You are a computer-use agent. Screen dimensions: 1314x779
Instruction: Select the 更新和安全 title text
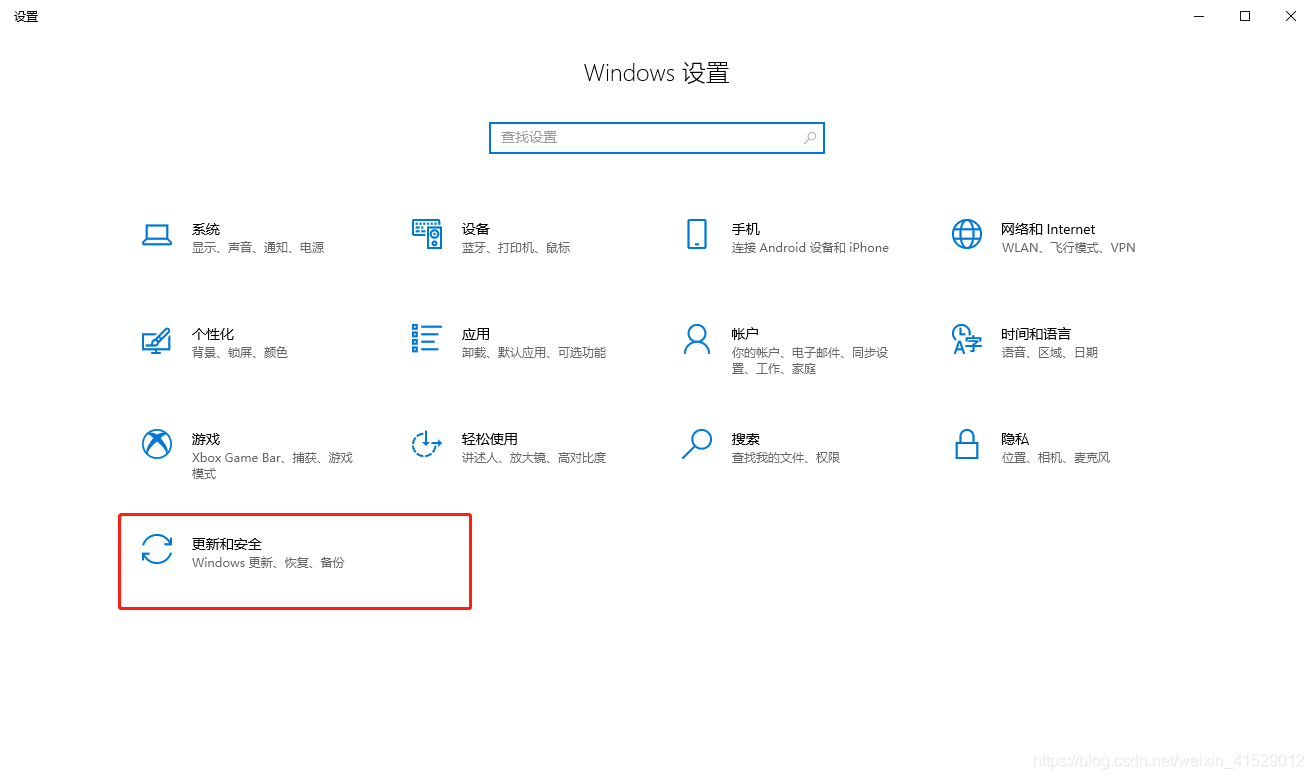[227, 544]
